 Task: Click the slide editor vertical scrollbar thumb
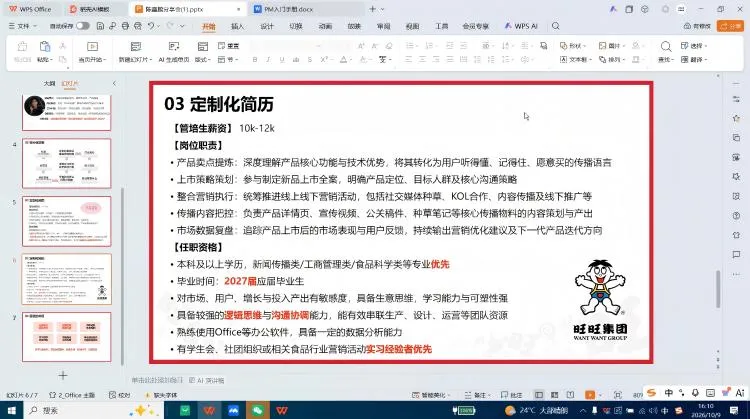718,289
